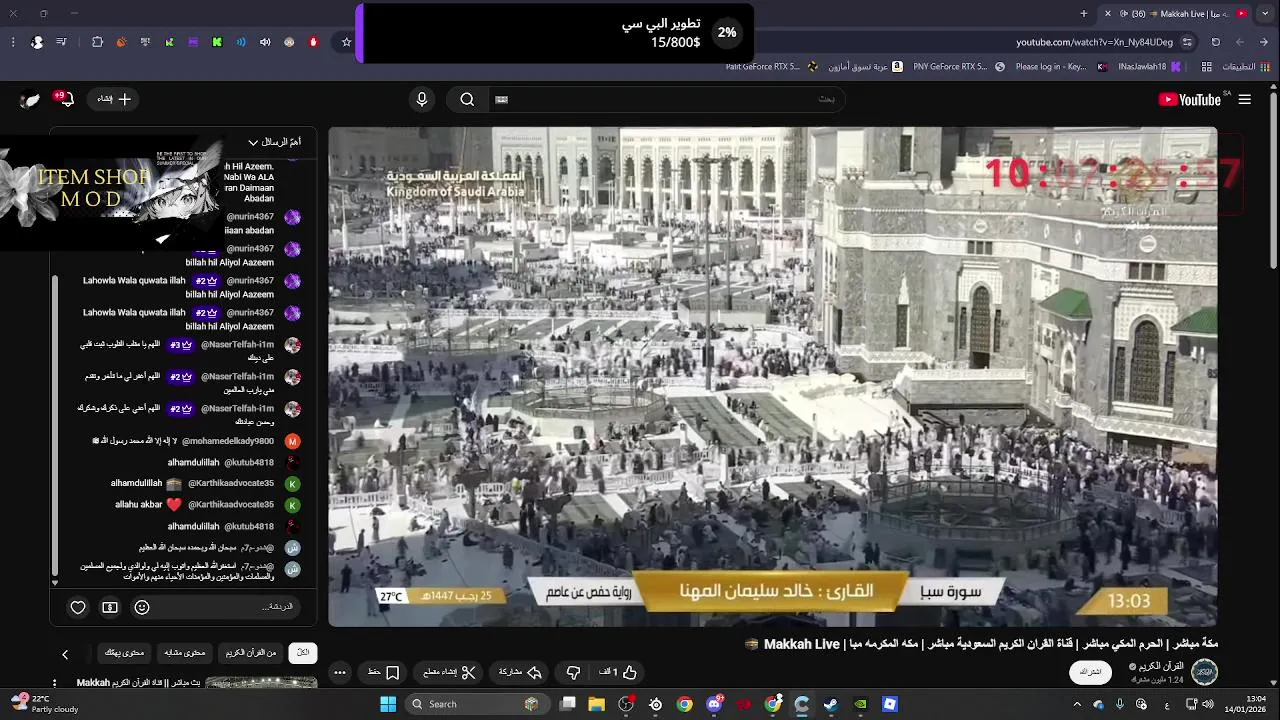
Task: Click the green K extension icon in the browser toolbar
Action: coord(217,42)
